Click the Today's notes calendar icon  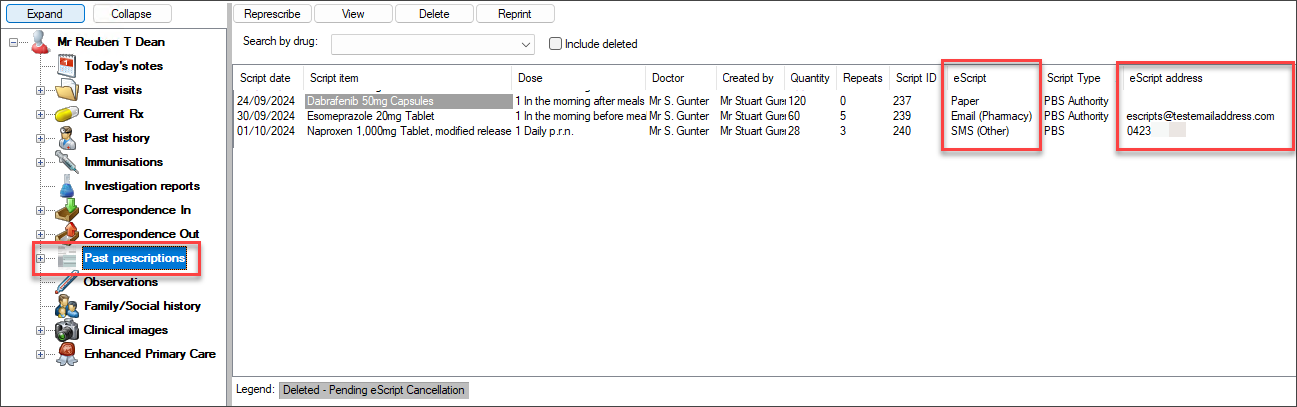(x=67, y=66)
